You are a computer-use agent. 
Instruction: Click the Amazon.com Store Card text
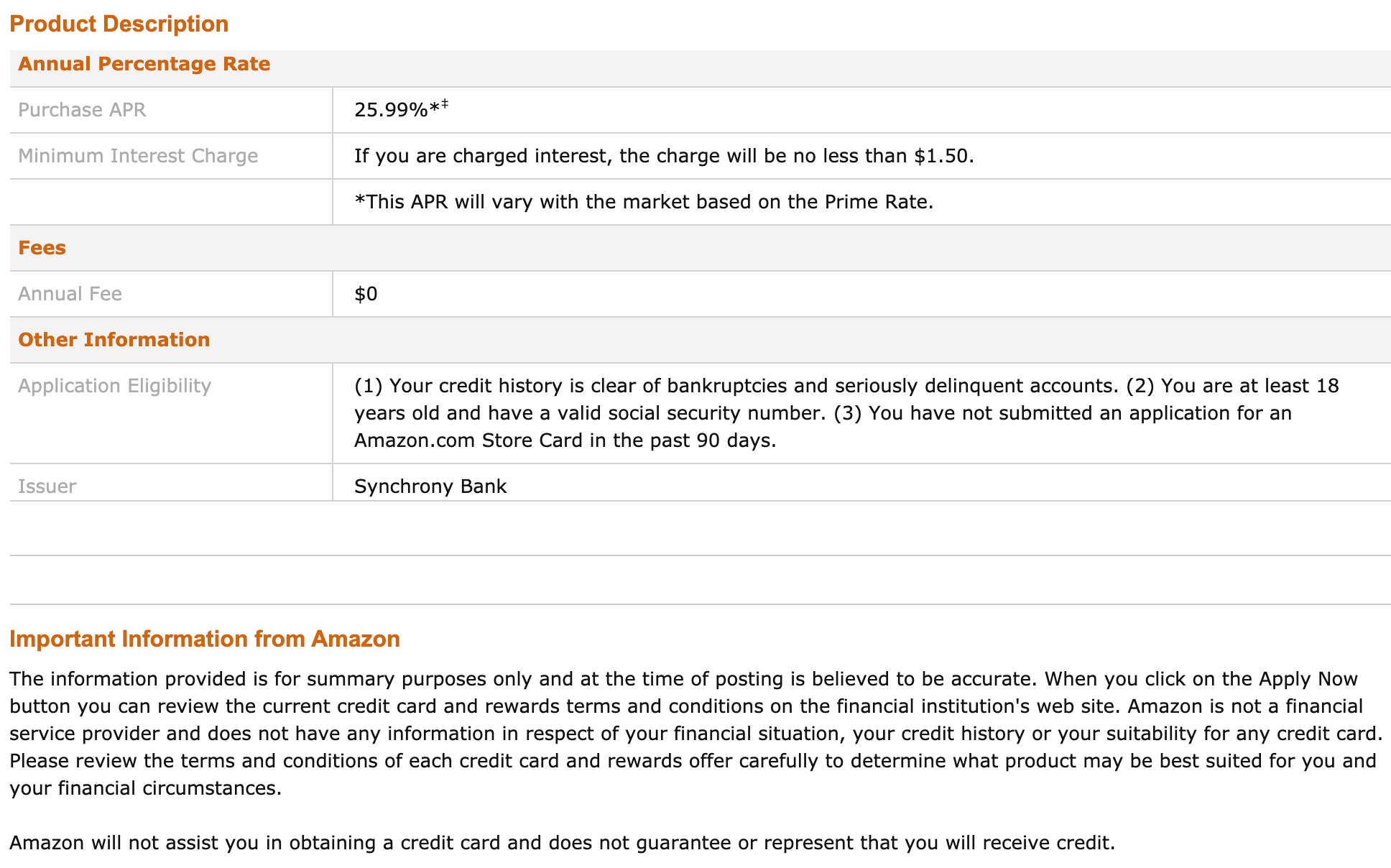tap(468, 440)
